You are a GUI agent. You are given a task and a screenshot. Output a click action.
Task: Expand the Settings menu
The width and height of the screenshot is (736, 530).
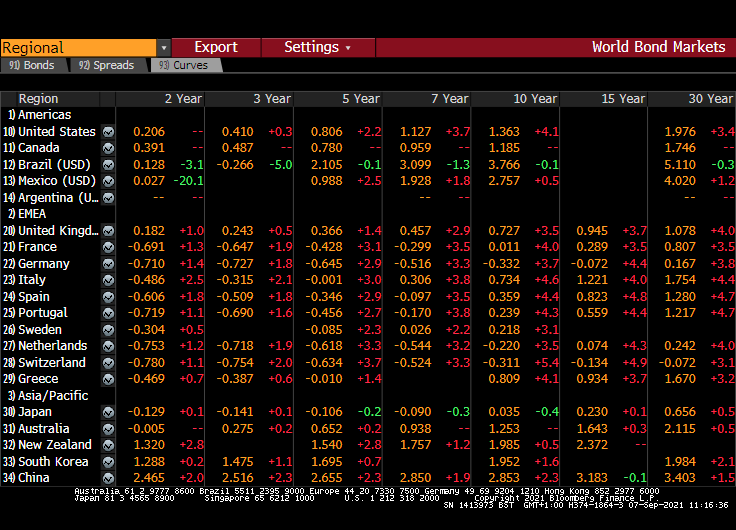point(318,47)
